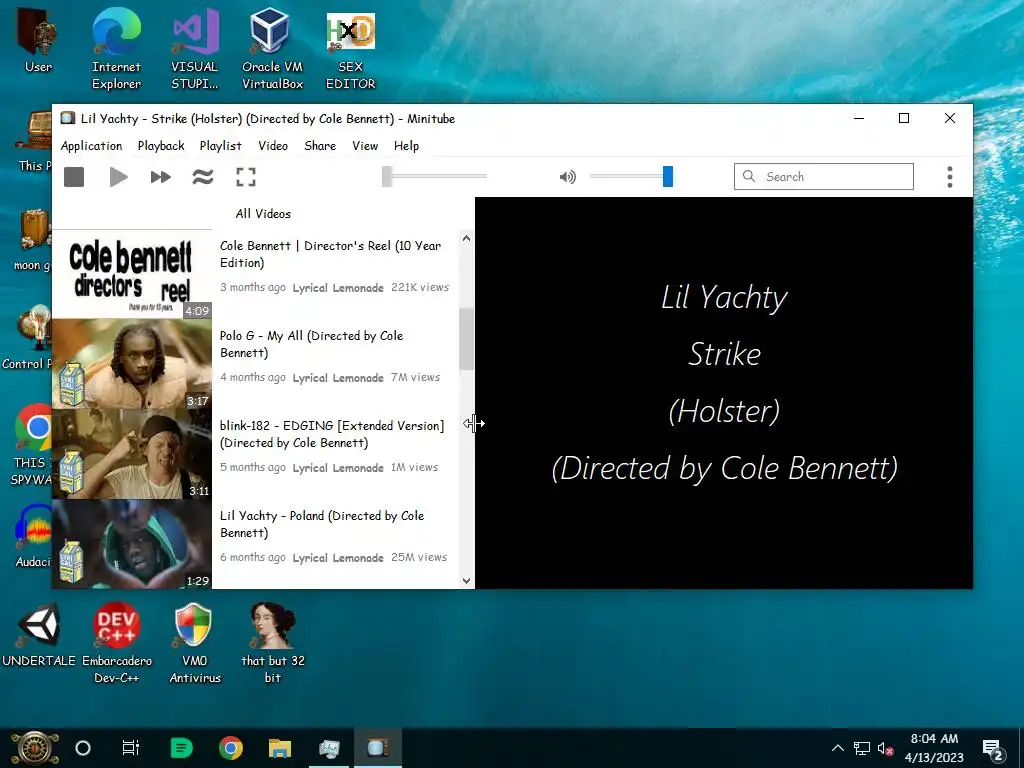Open File Explorer from the taskbar
This screenshot has width=1024, height=768.
tap(280, 748)
